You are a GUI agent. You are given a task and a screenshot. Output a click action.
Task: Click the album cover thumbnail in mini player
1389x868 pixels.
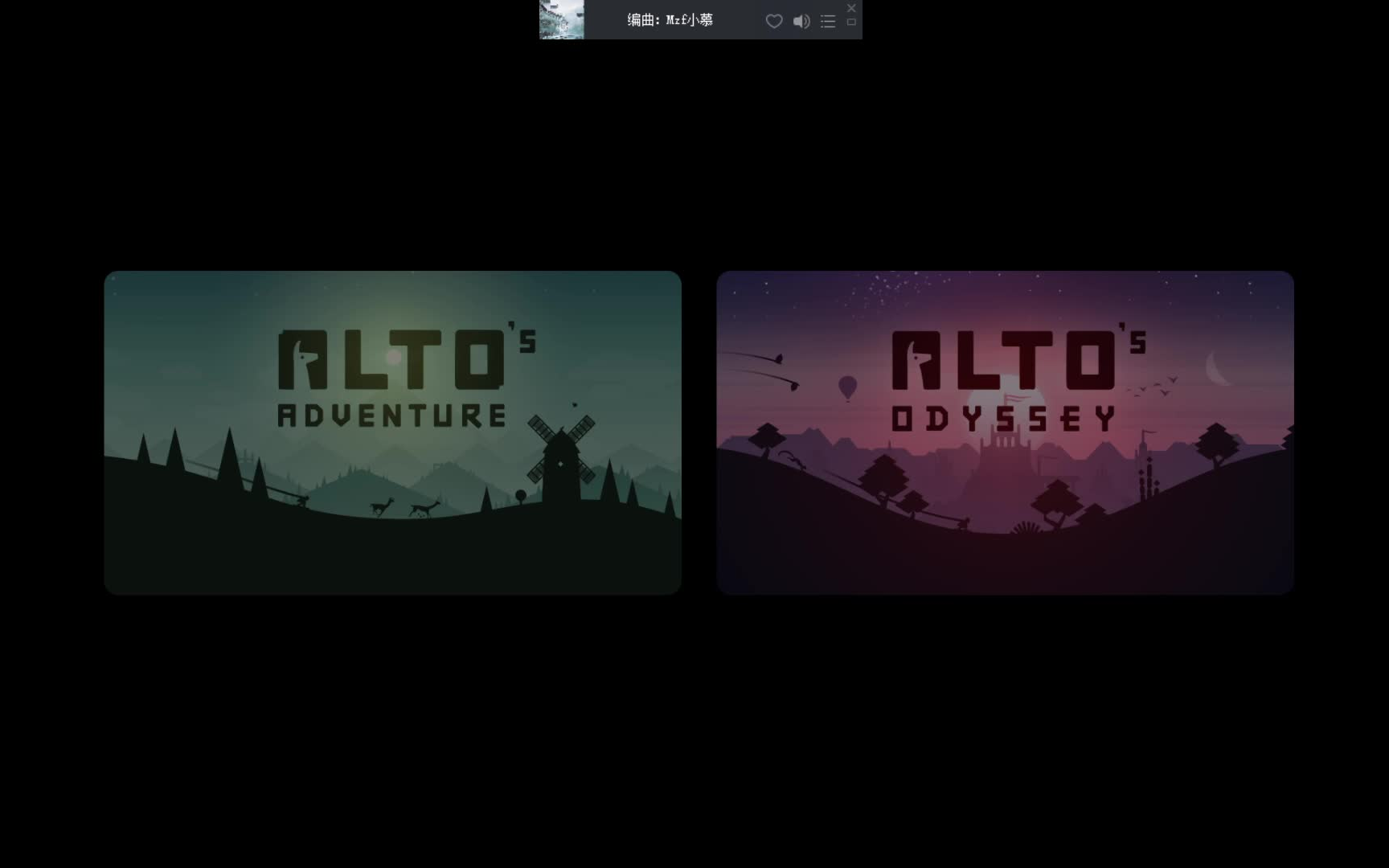coord(562,19)
